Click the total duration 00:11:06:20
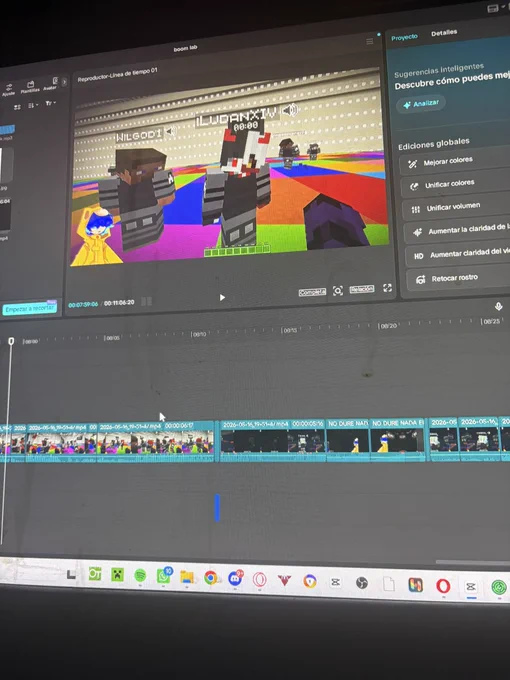 119,303
